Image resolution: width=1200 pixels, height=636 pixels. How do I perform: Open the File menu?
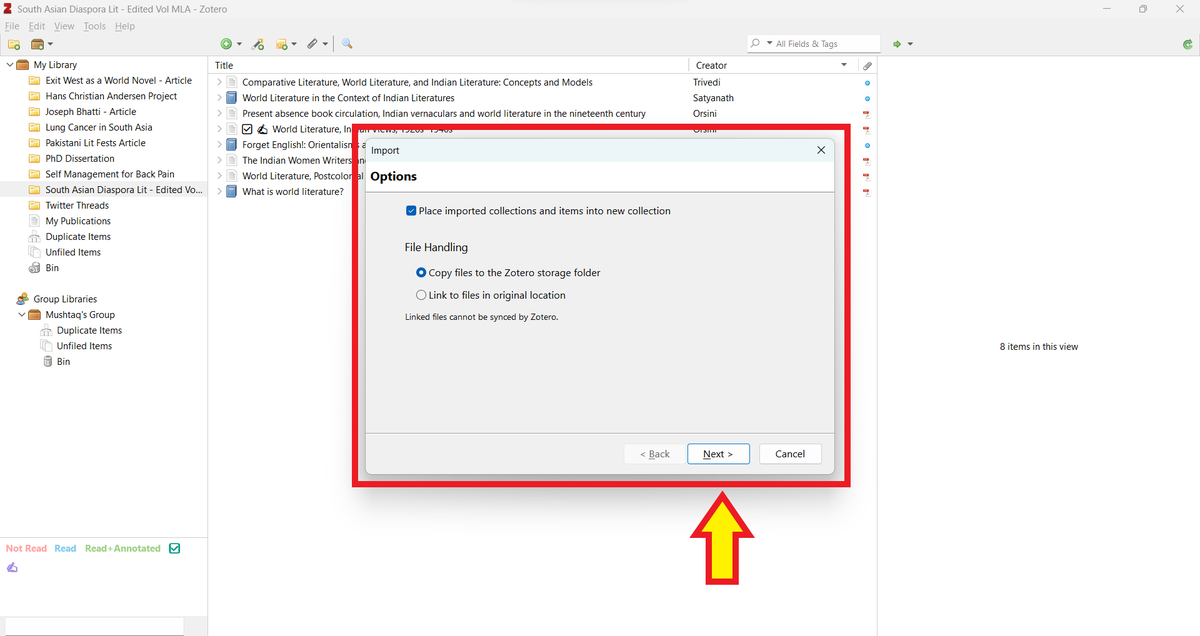(x=13, y=26)
